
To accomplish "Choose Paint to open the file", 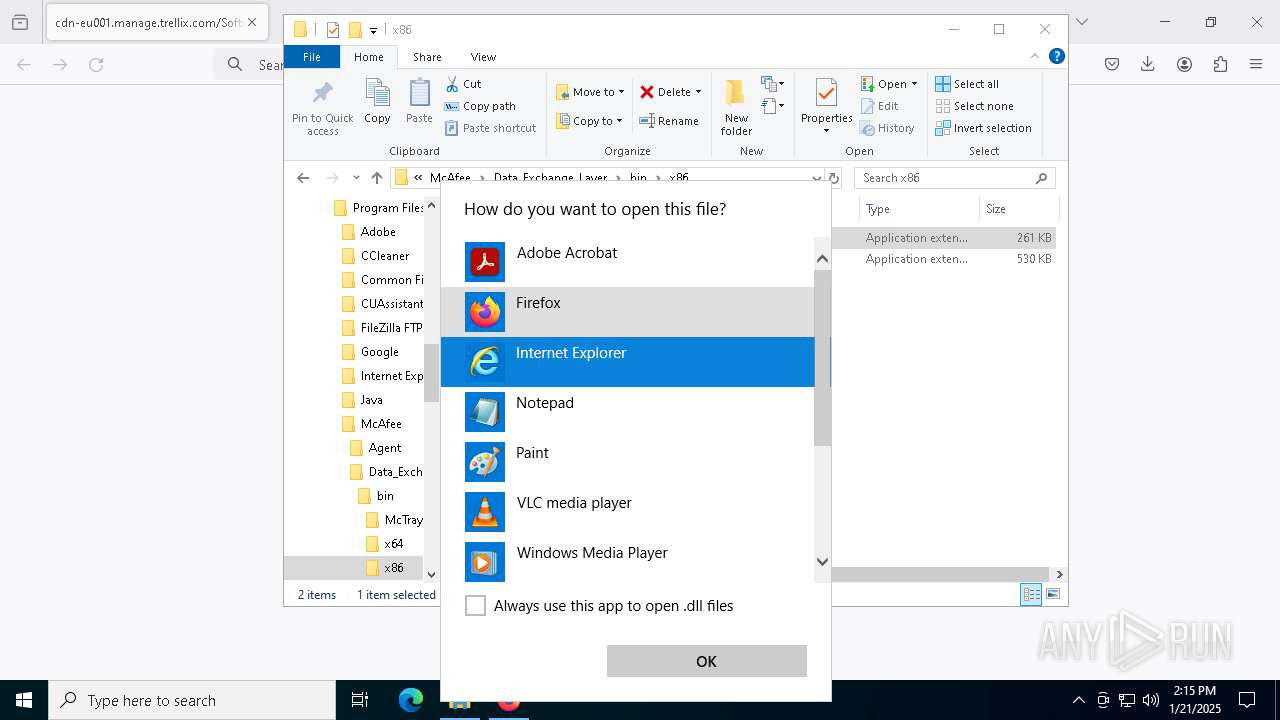I will coord(627,462).
